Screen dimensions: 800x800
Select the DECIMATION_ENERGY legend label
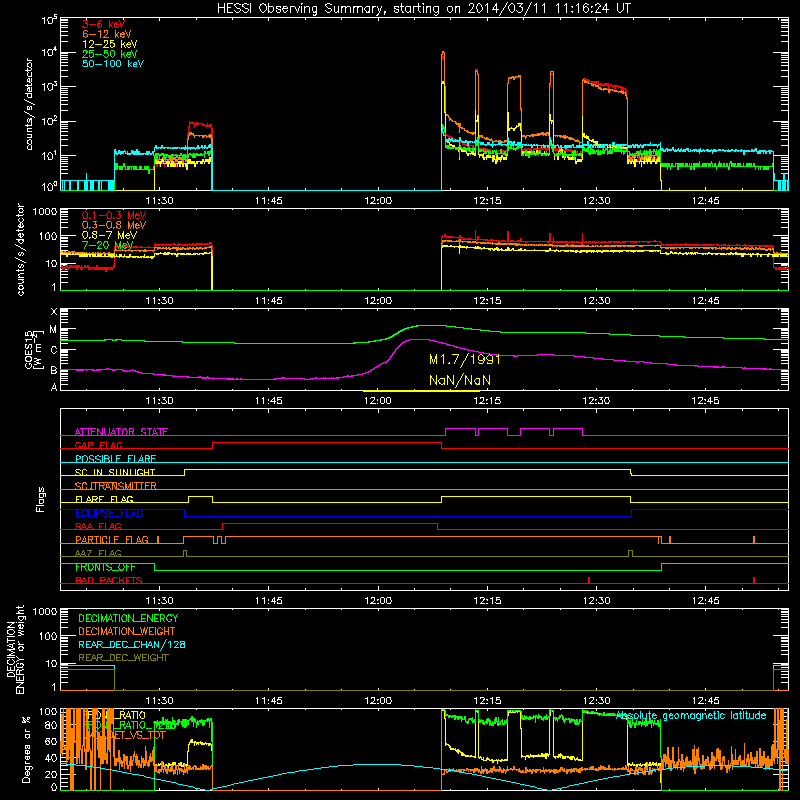[x=128, y=618]
